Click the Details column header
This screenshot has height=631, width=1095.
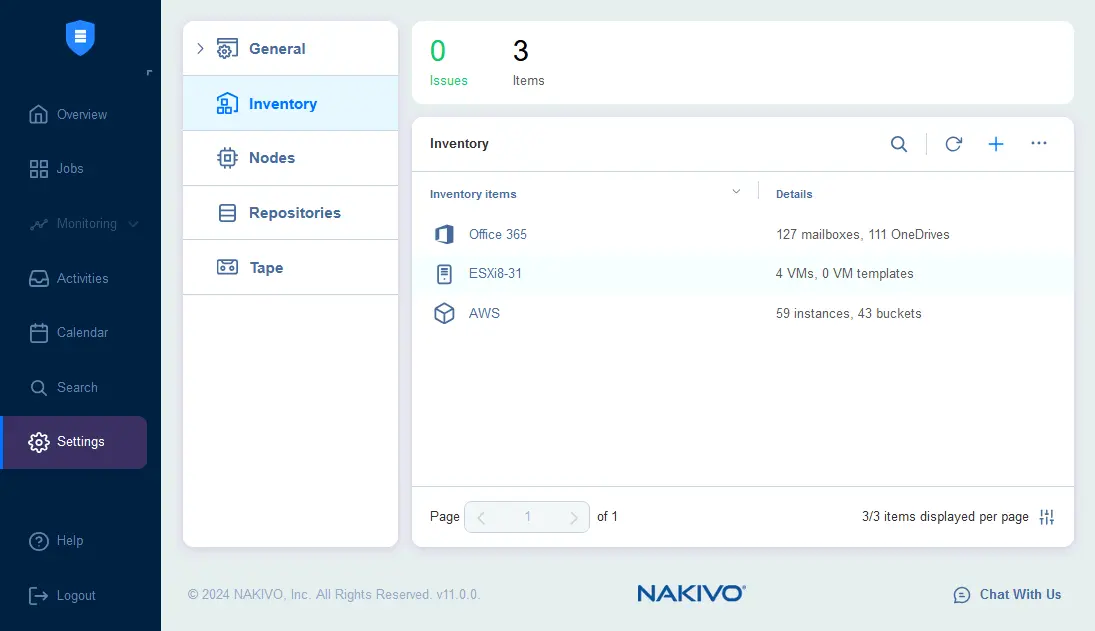tap(794, 194)
